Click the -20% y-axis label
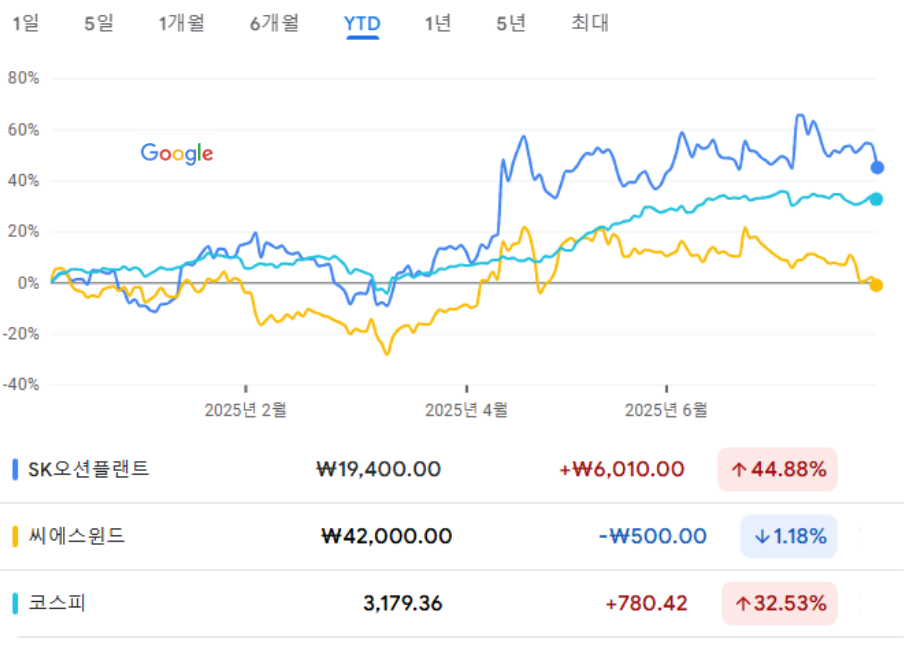Image resolution: width=917 pixels, height=649 pixels. pos(21,334)
